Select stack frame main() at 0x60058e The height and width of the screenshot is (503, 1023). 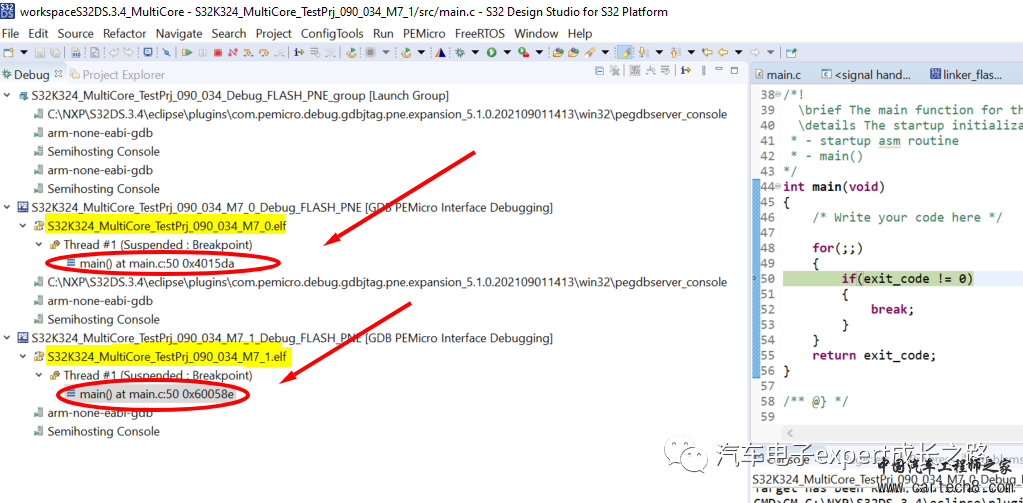[x=157, y=394]
